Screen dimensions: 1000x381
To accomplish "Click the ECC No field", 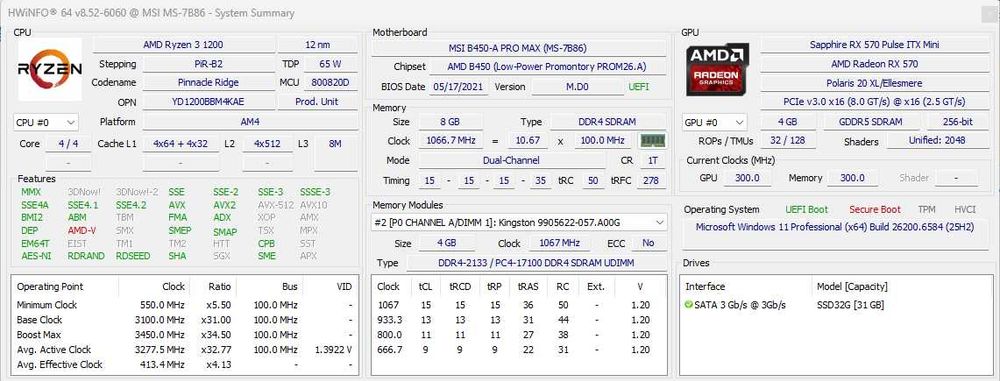I will point(649,243).
